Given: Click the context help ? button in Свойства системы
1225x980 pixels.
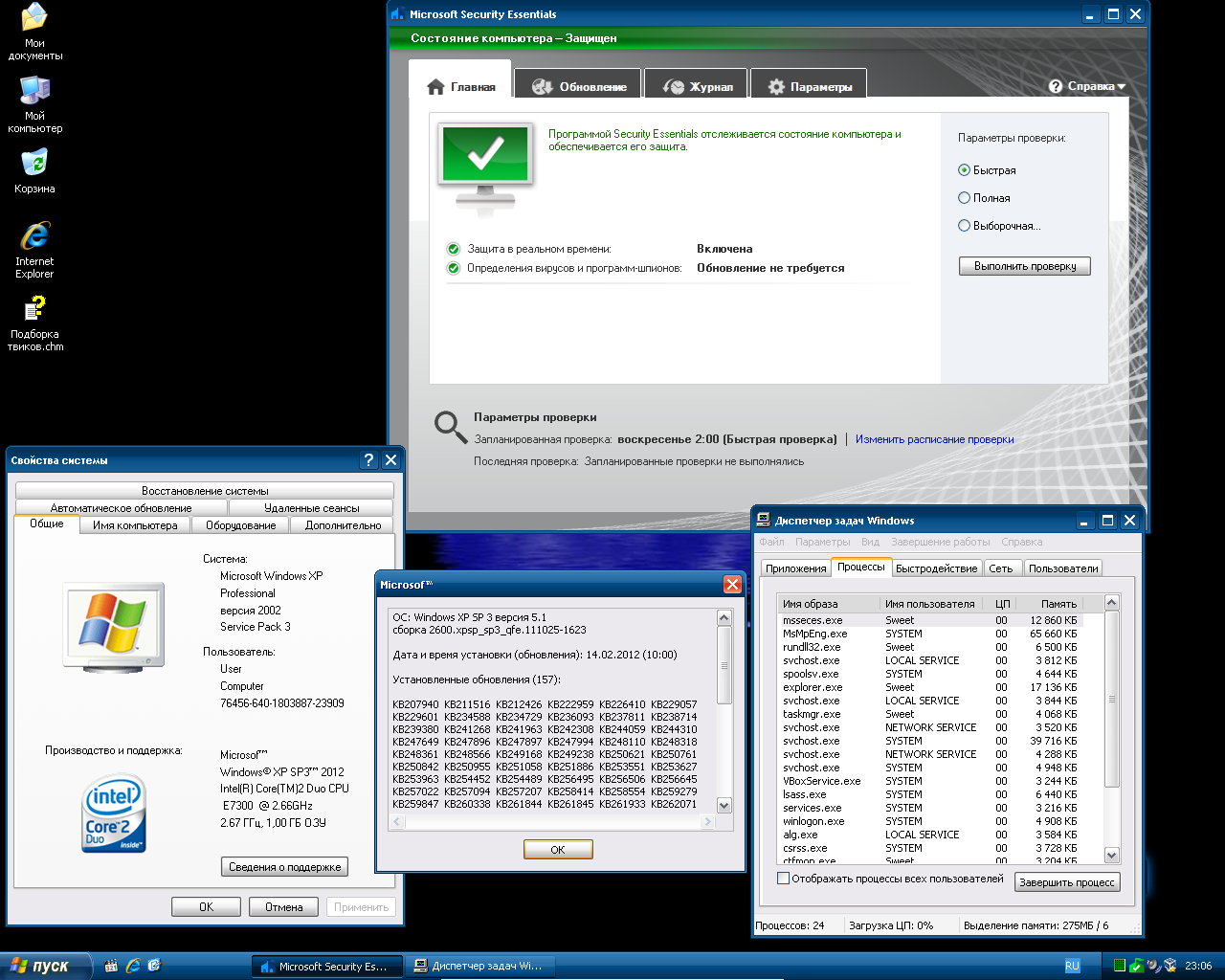Looking at the screenshot, I should pyautogui.click(x=369, y=460).
